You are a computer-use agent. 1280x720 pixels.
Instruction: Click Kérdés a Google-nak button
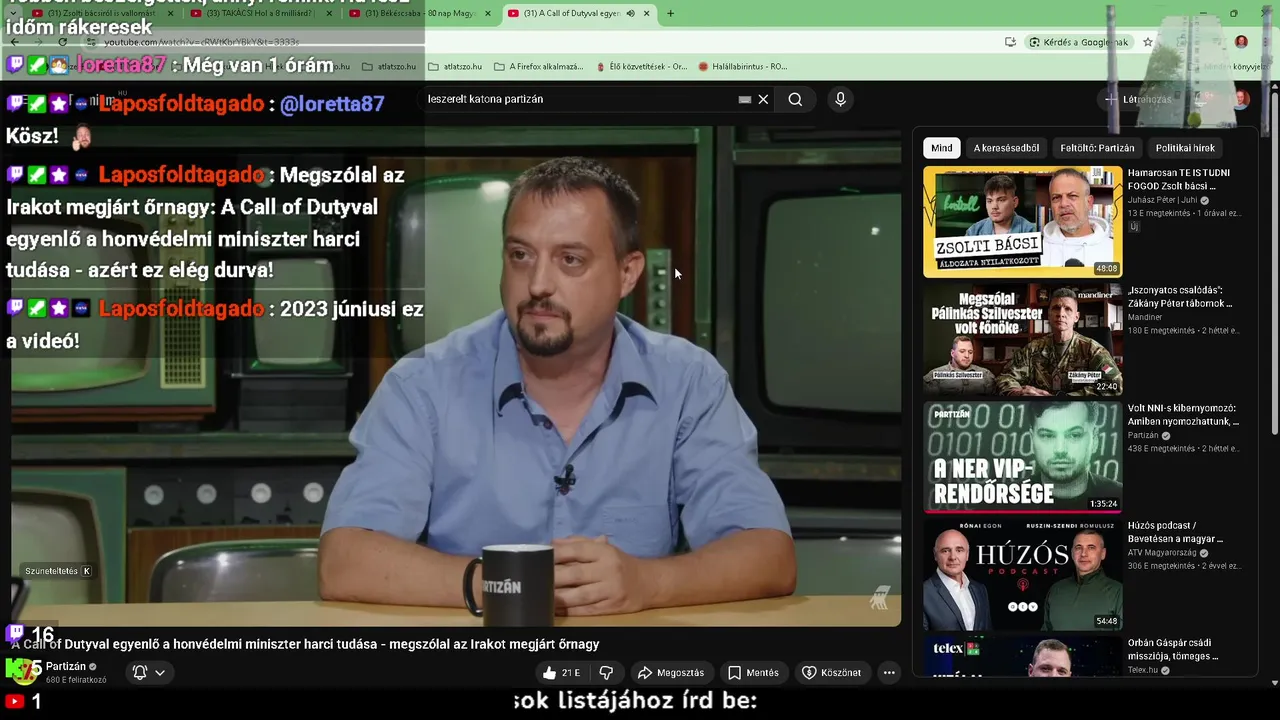[1079, 42]
